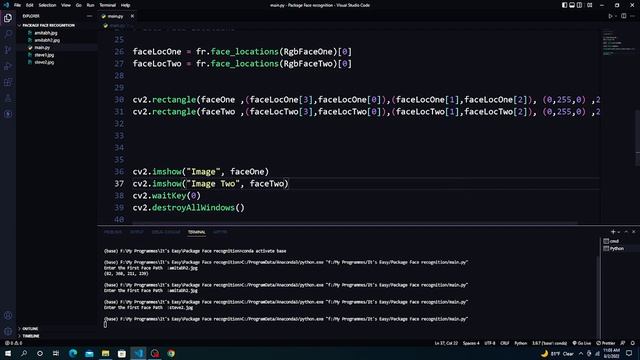The image size is (640, 360).
Task: Change encoding via UTF-8 status item
Action: click(x=489, y=343)
